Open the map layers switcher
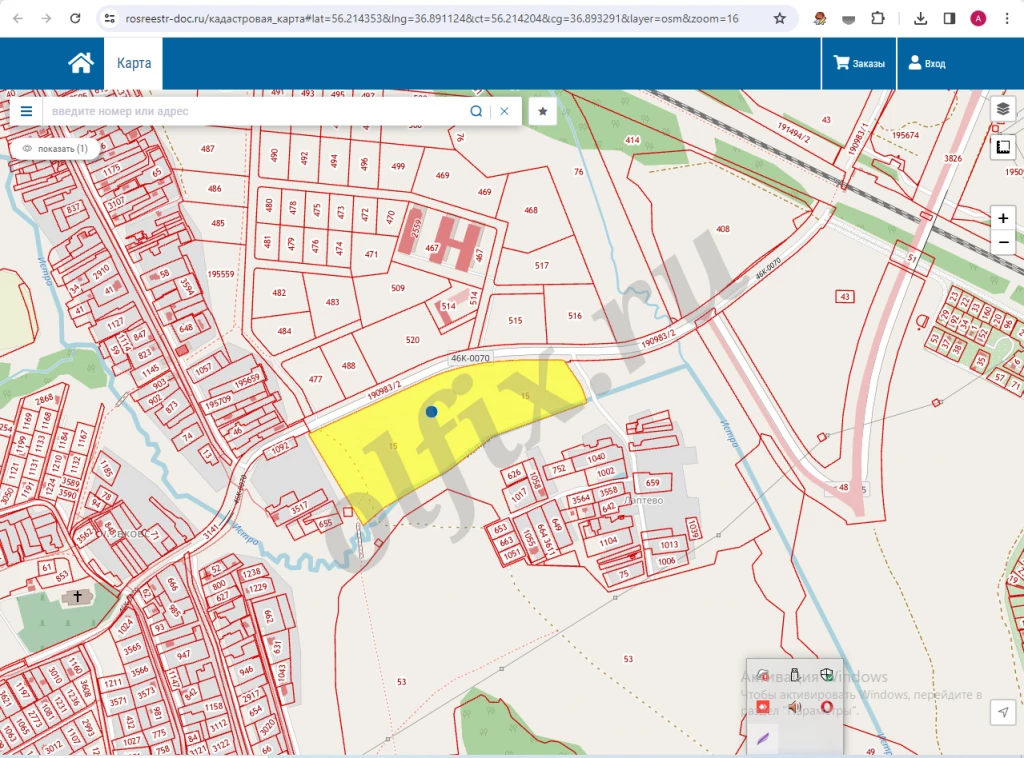 (x=1003, y=109)
